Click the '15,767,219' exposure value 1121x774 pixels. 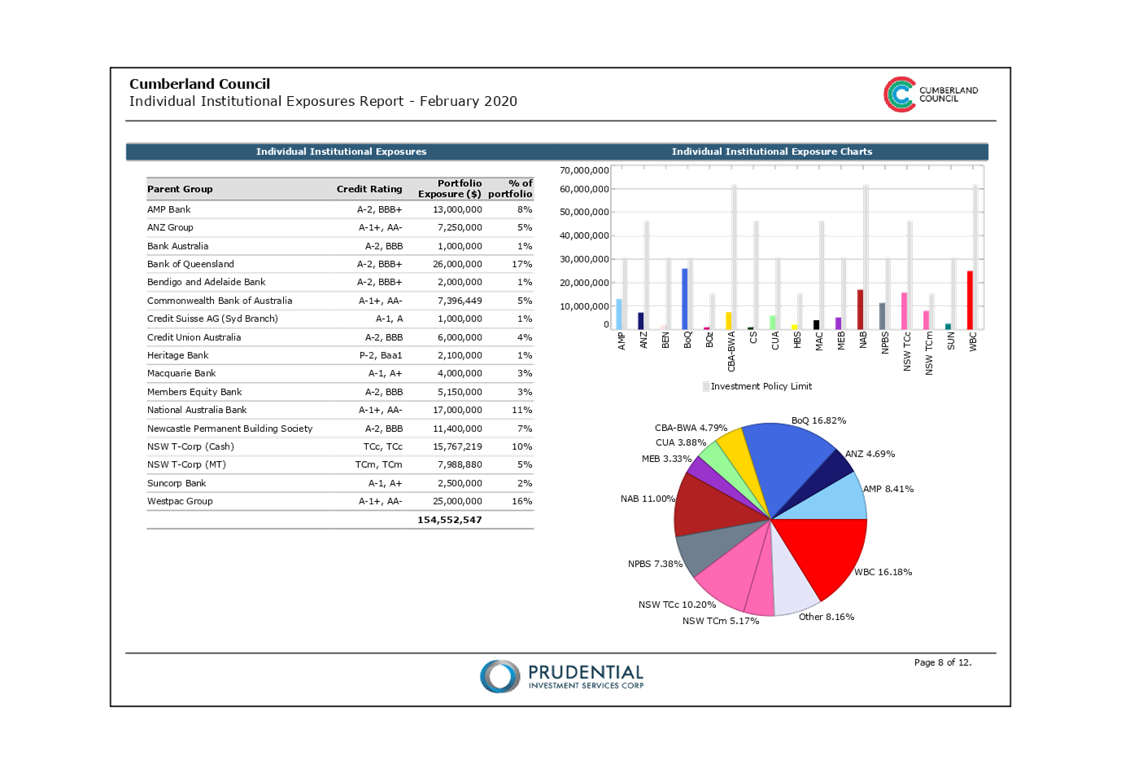[x=457, y=447]
